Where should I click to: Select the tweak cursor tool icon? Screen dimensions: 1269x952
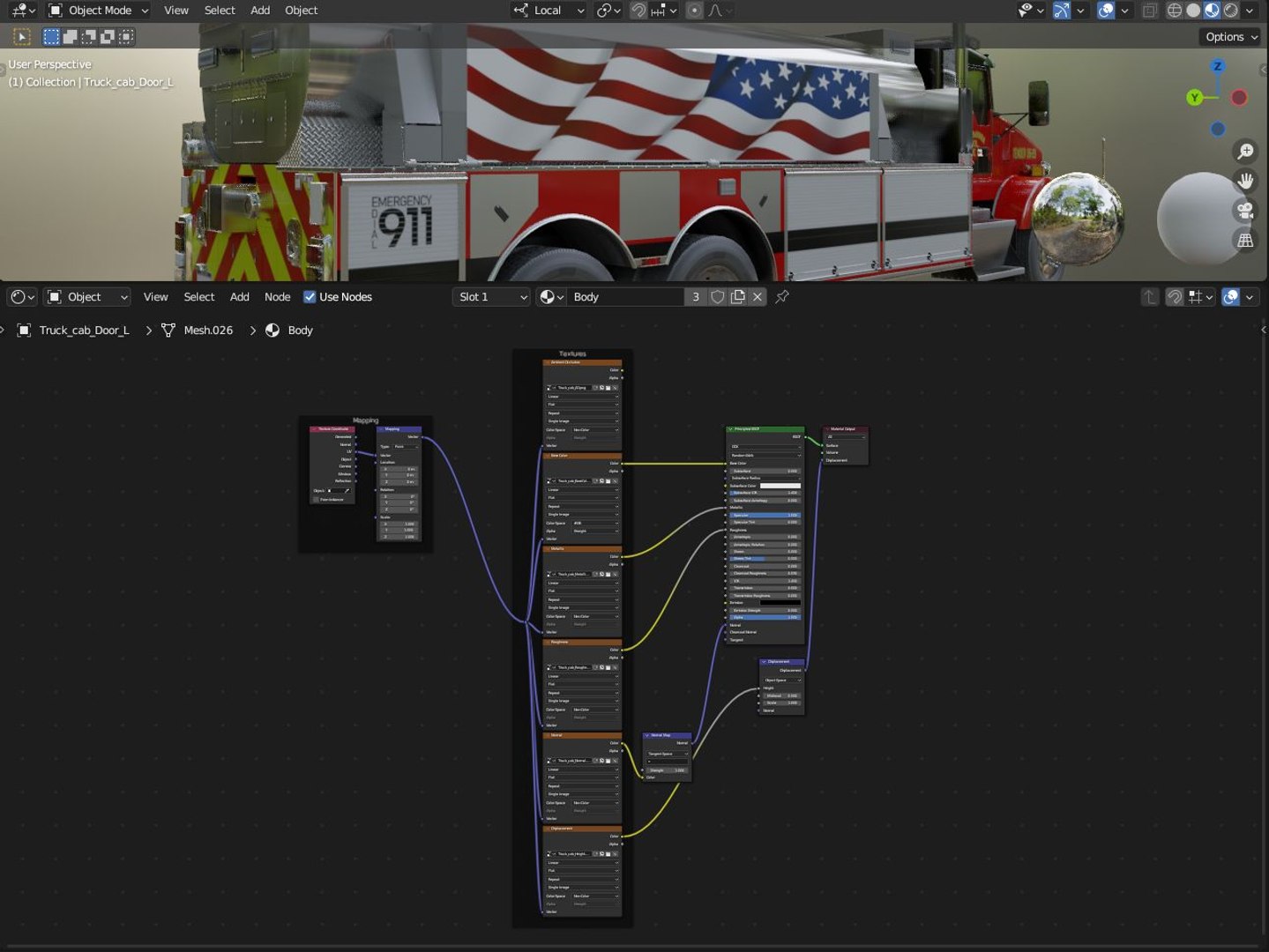tap(22, 37)
